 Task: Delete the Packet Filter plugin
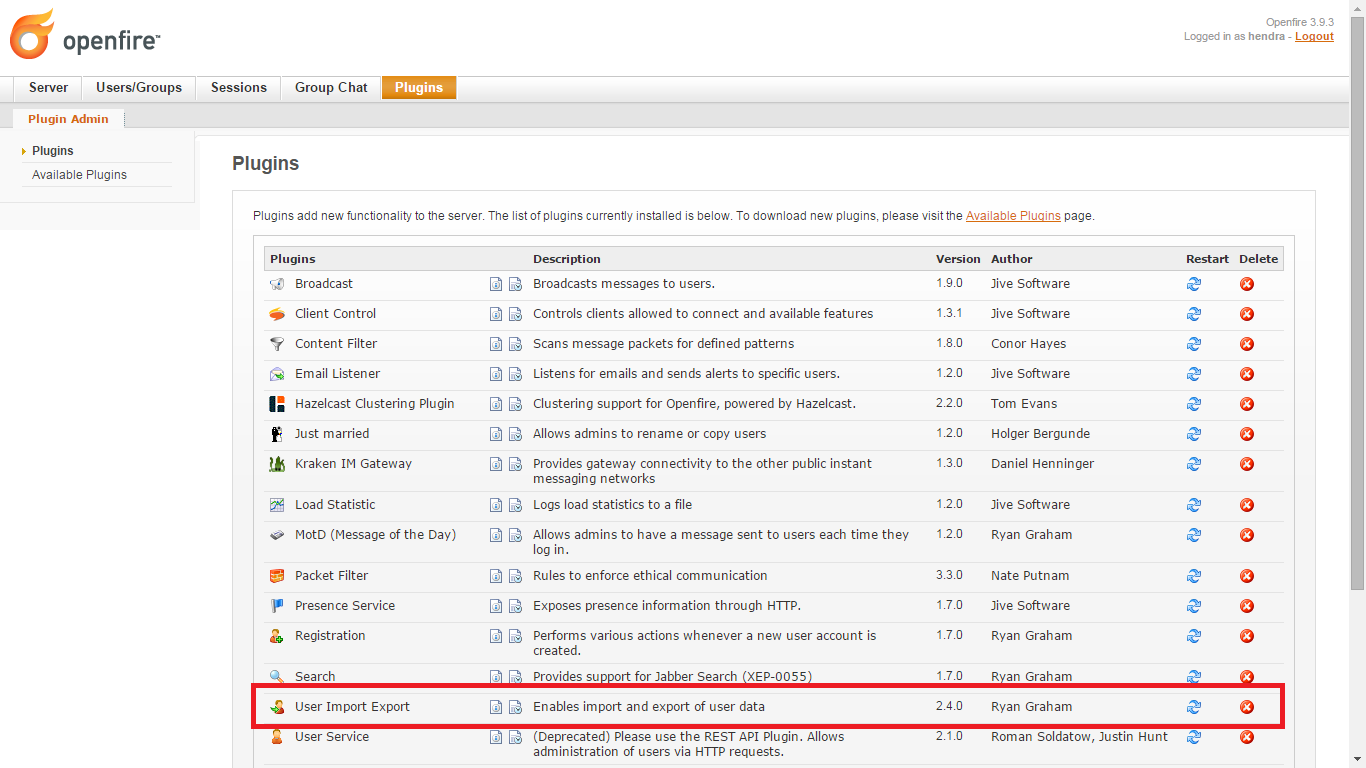(1247, 576)
